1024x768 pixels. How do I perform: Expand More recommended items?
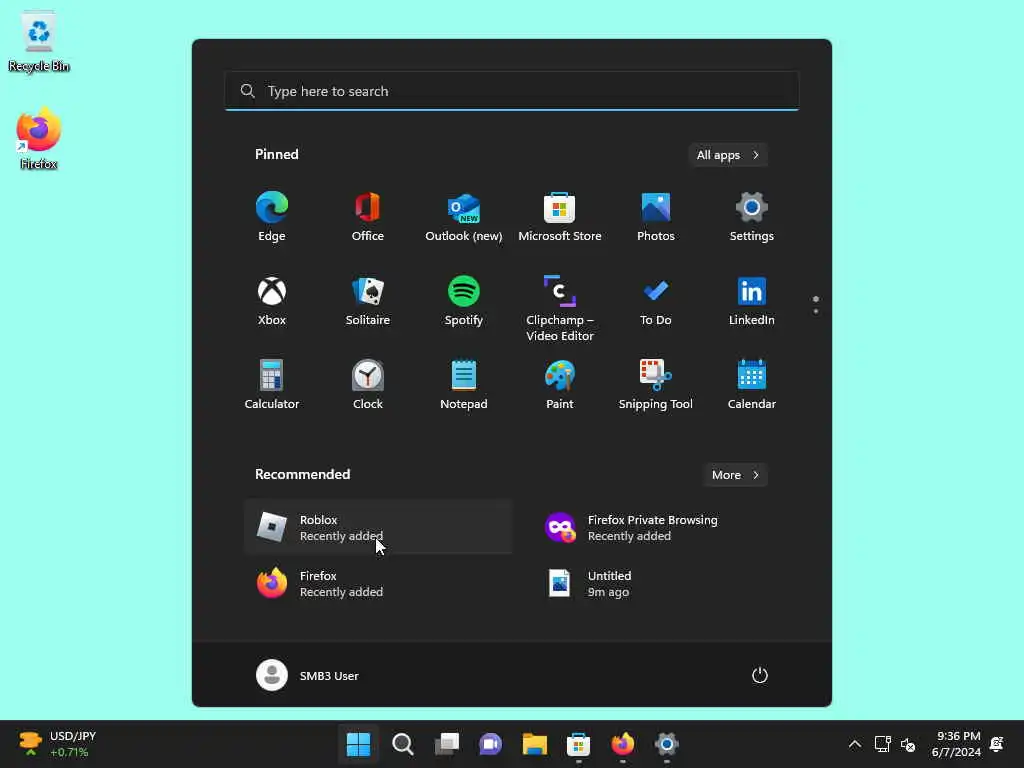pyautogui.click(x=735, y=475)
